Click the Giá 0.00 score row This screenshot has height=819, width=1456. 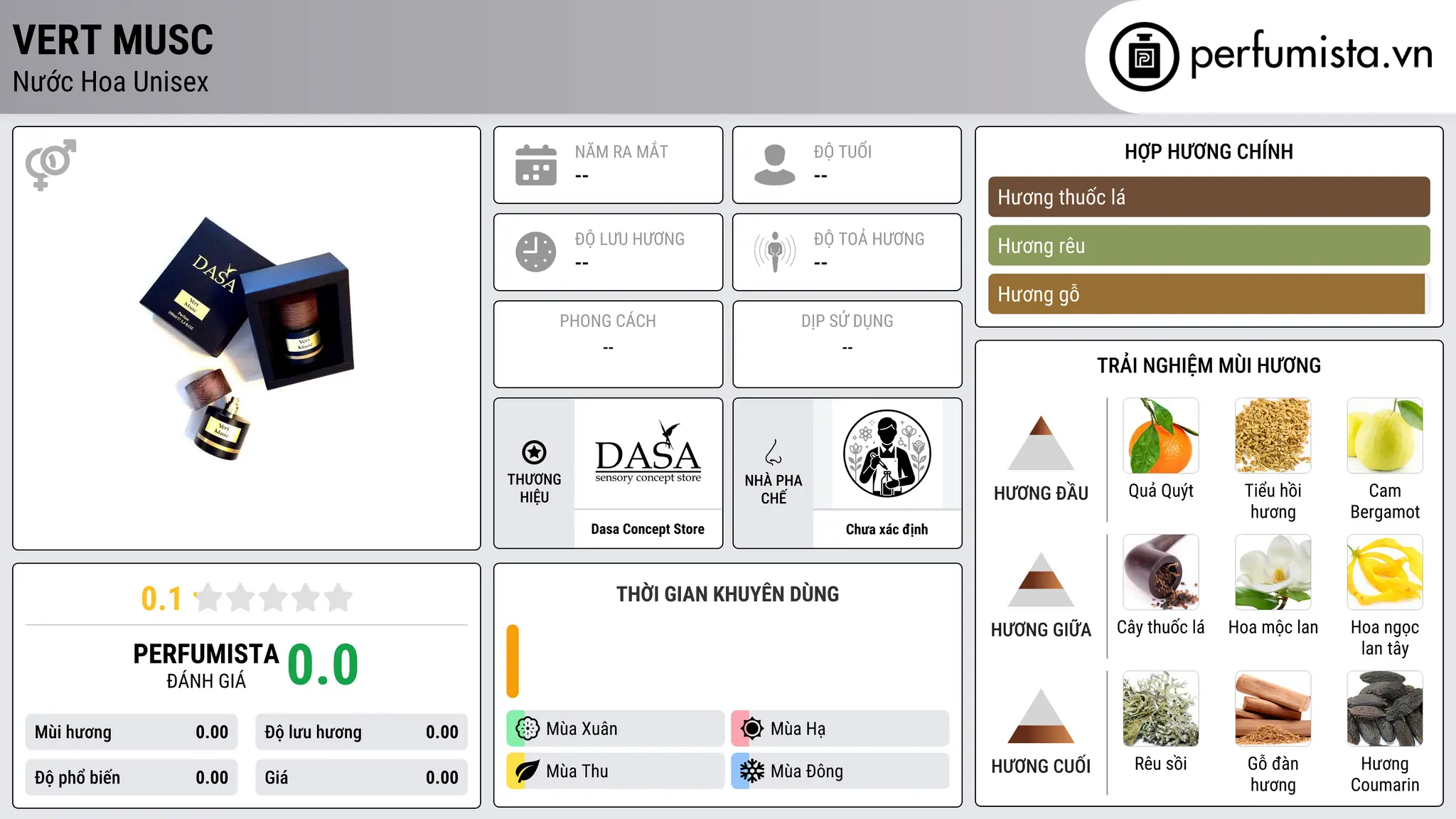[x=362, y=778]
